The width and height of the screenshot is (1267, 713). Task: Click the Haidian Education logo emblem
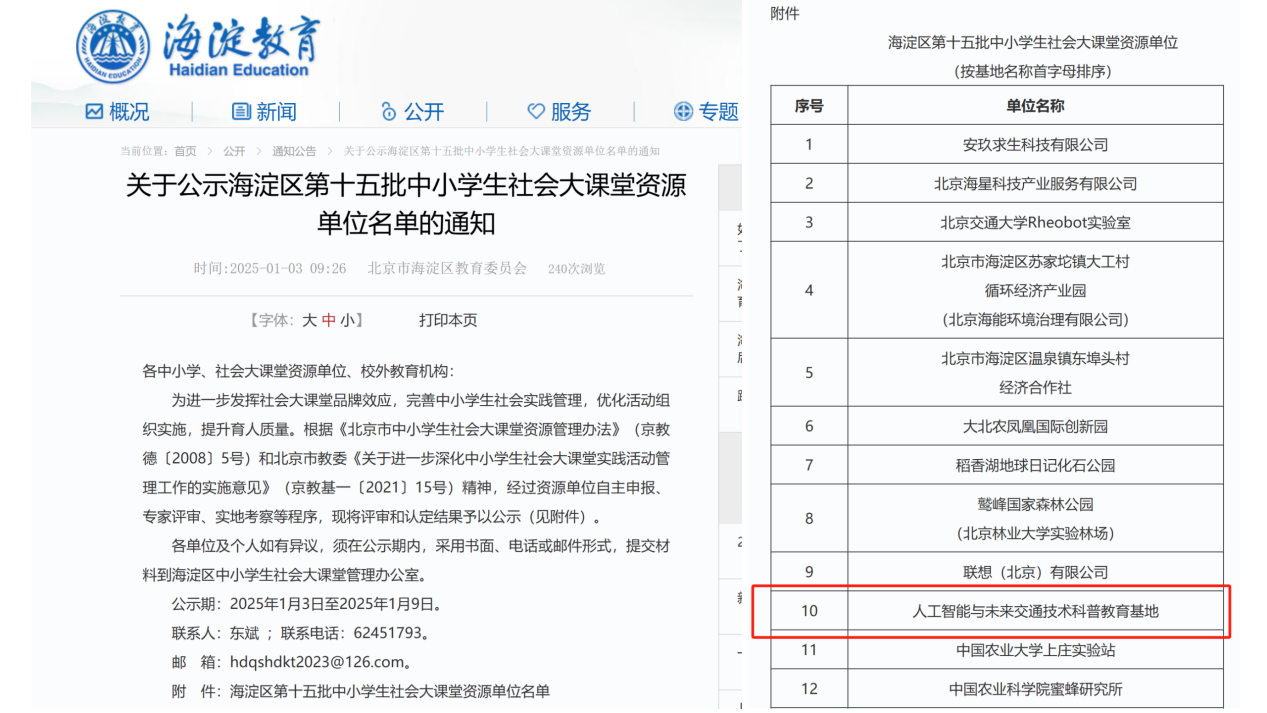[x=114, y=46]
